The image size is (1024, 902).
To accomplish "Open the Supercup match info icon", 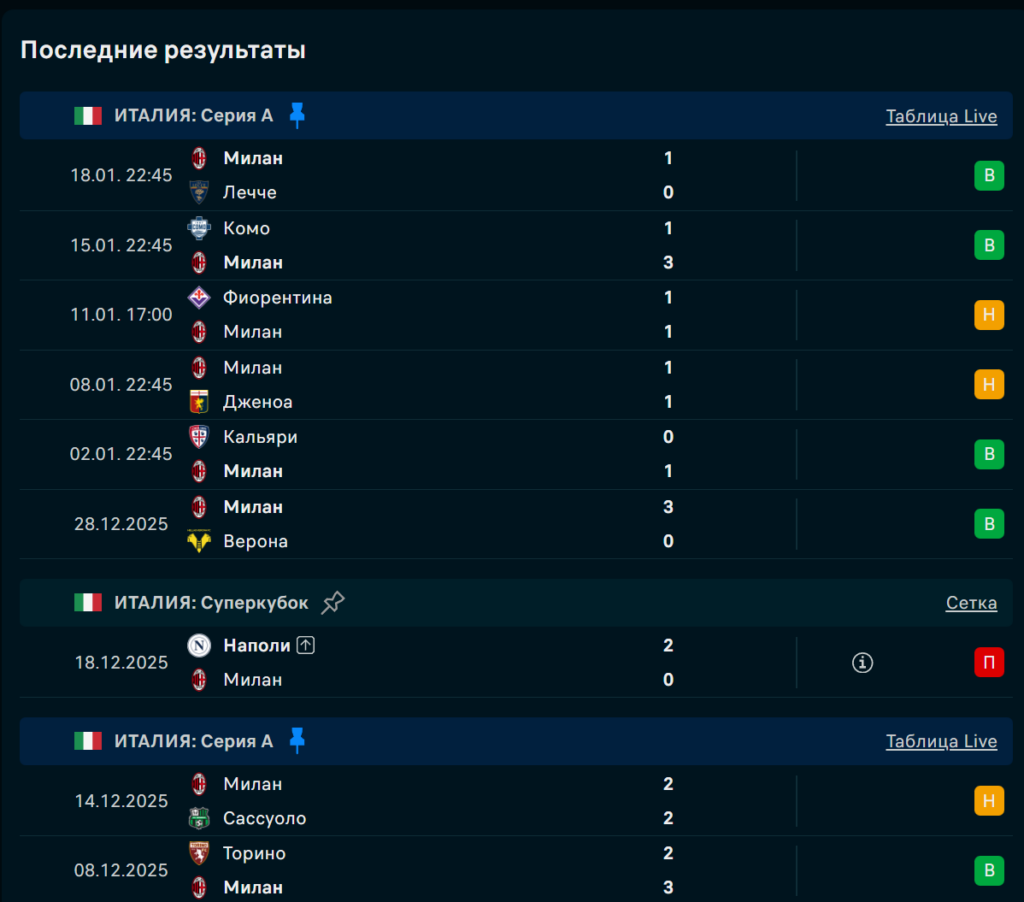I will (x=862, y=662).
